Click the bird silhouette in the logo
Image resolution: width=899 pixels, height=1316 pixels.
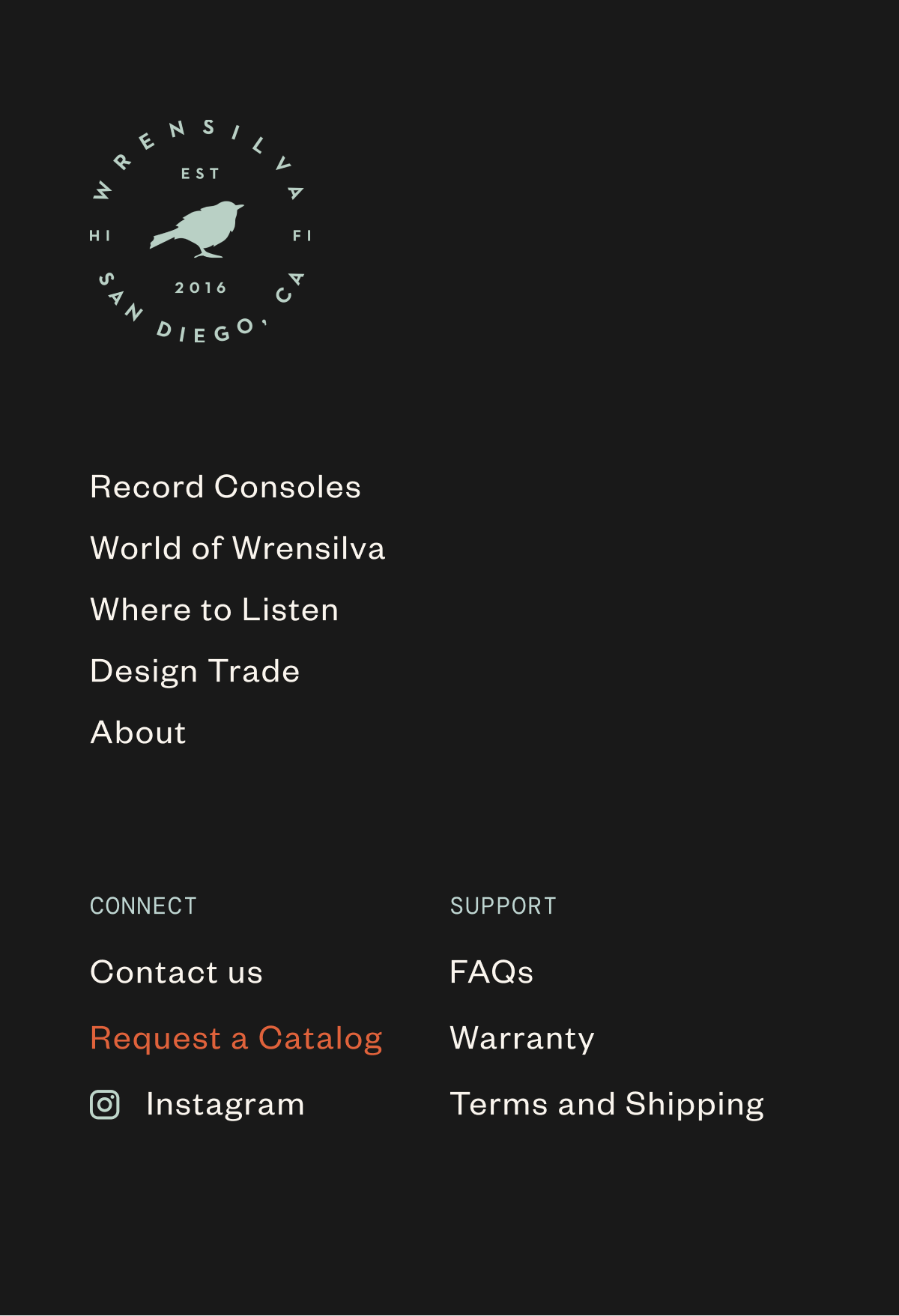pyautogui.click(x=197, y=229)
